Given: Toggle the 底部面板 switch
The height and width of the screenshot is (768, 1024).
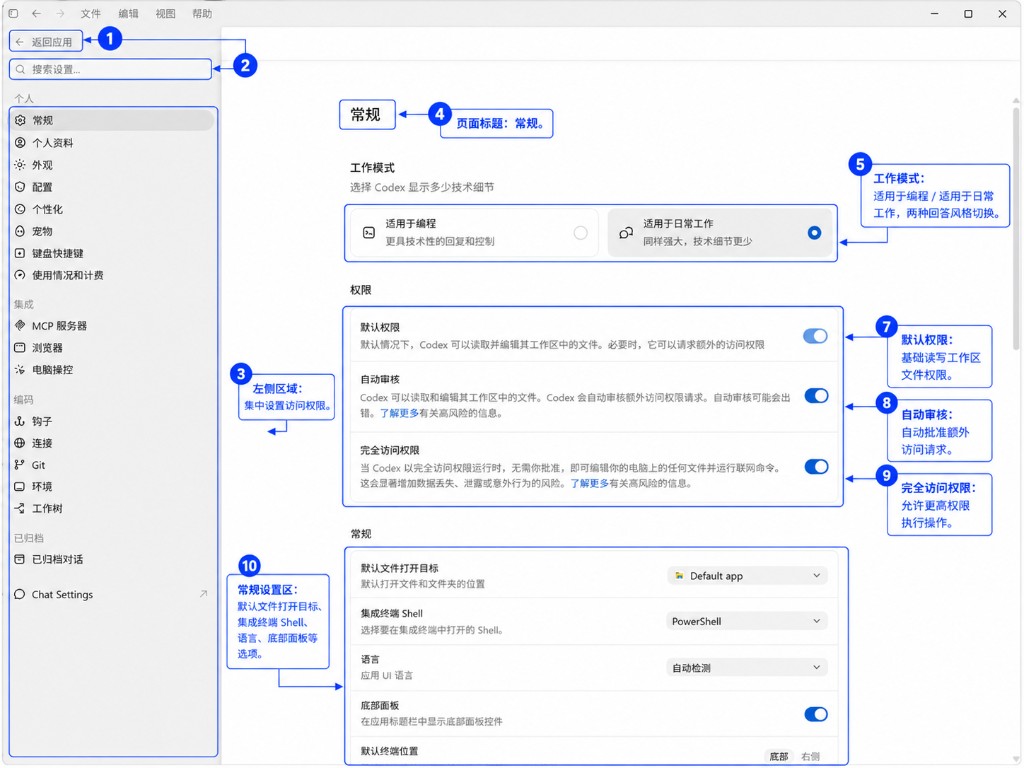Looking at the screenshot, I should click(816, 714).
